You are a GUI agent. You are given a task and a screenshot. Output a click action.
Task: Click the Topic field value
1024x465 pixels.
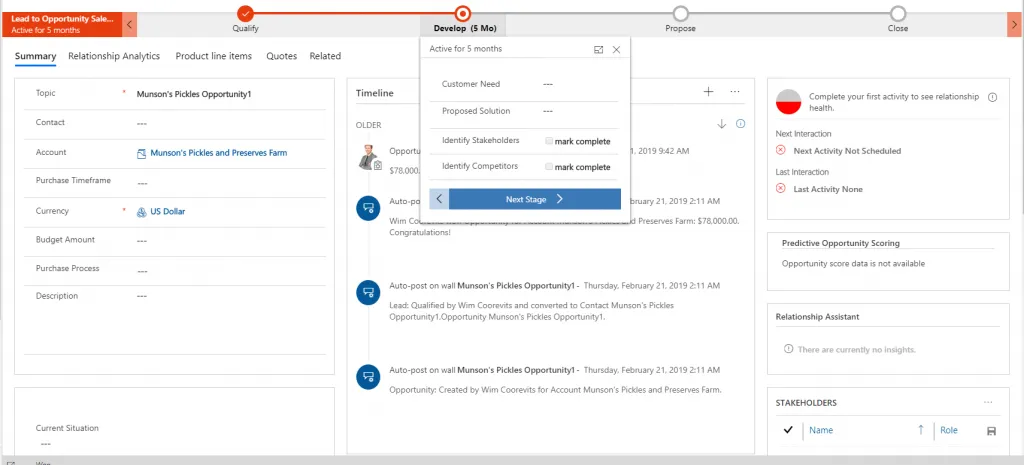click(194, 94)
